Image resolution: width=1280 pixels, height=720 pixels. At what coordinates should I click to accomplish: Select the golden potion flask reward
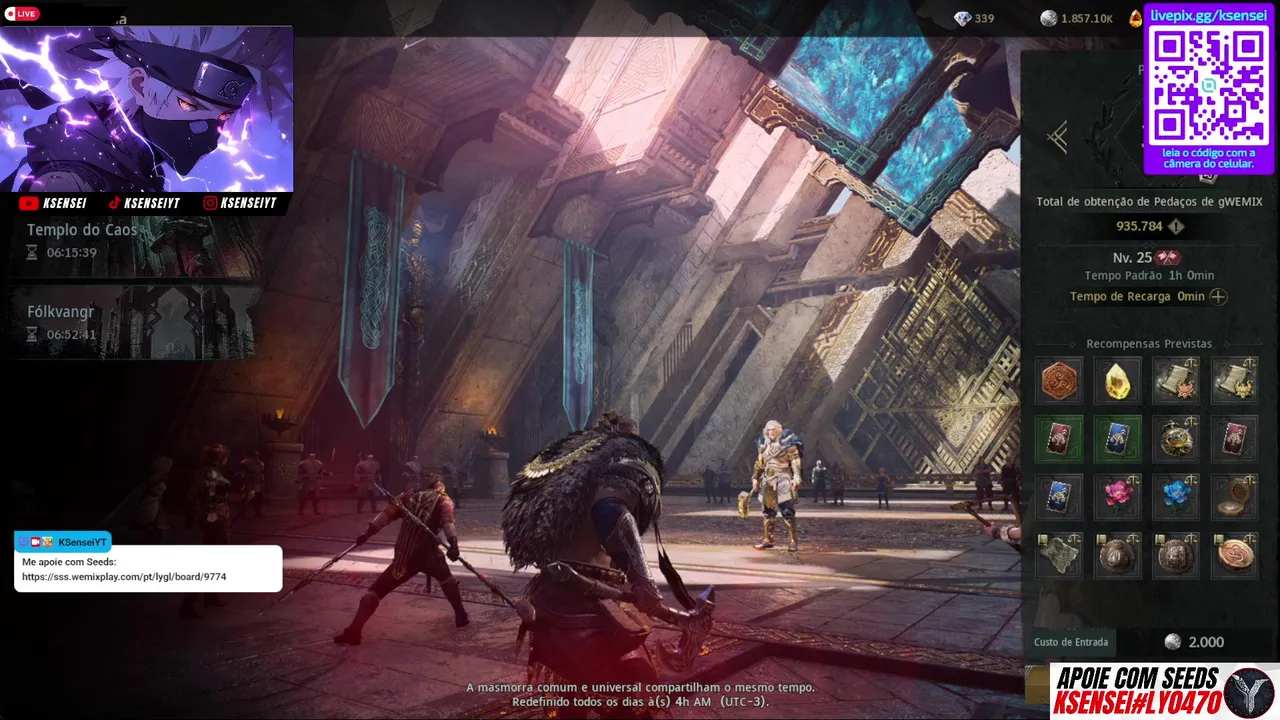coord(1176,439)
